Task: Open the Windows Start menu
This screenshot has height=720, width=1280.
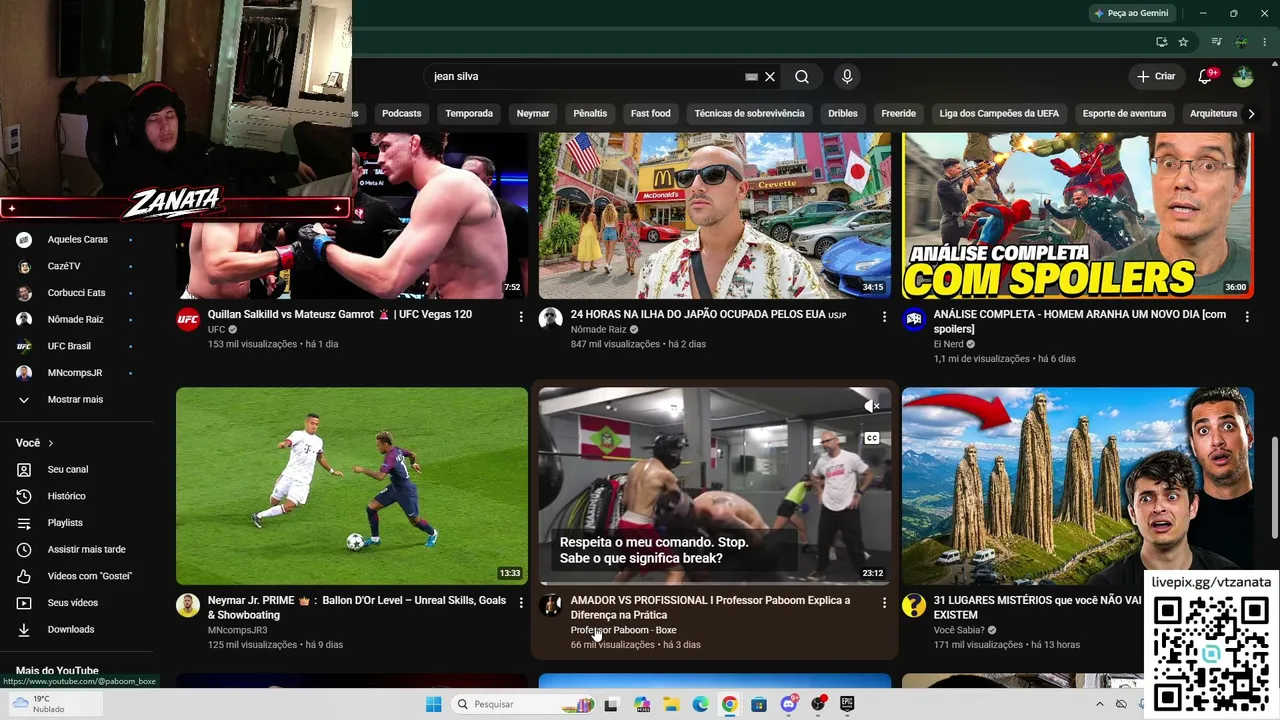Action: [433, 705]
